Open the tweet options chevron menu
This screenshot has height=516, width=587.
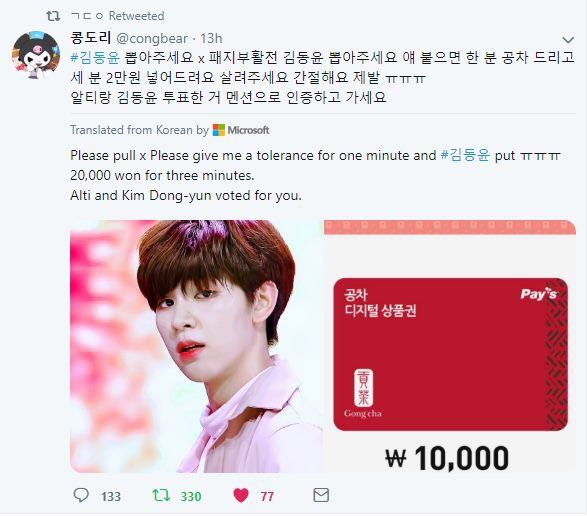(x=568, y=39)
